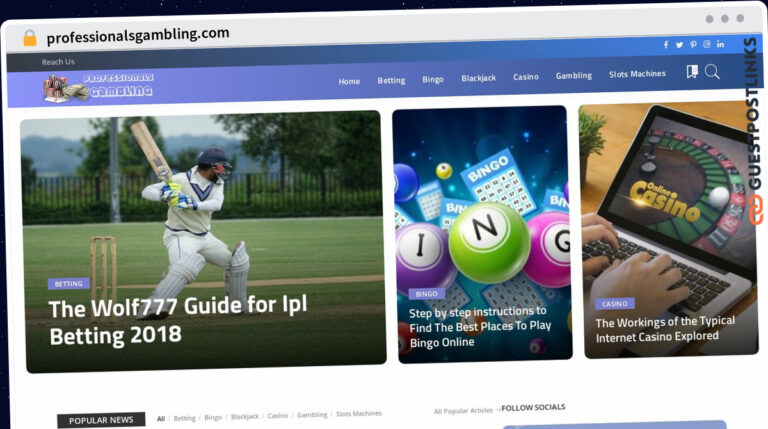768x429 pixels.
Task: Open the Find Best Places Play Bingo article
Action: point(480,327)
